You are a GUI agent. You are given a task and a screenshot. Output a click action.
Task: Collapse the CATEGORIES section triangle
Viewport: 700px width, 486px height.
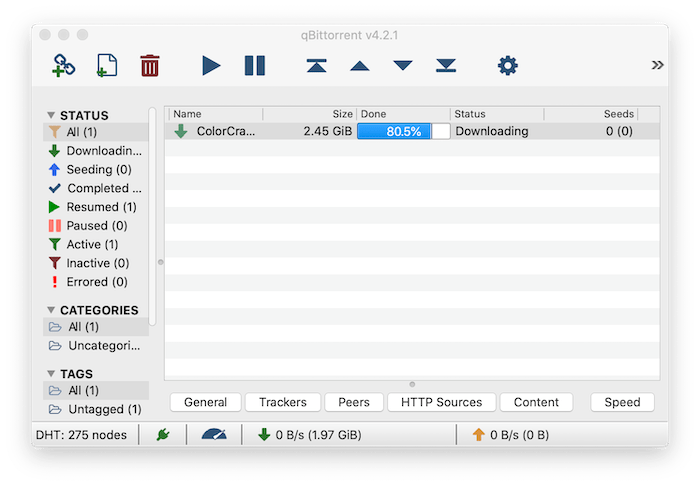tap(51, 310)
